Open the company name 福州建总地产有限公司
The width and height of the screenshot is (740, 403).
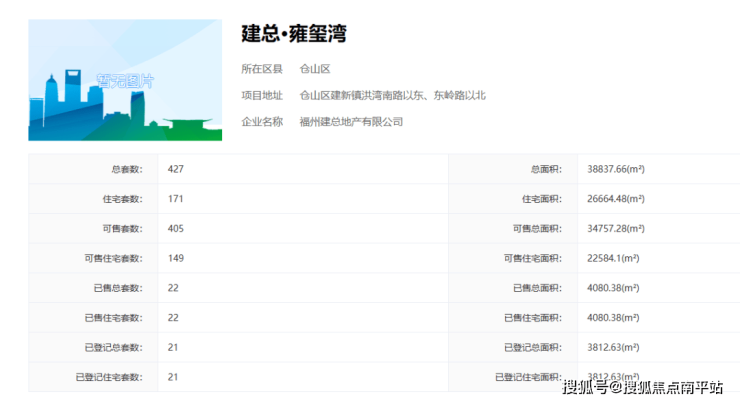pos(351,121)
